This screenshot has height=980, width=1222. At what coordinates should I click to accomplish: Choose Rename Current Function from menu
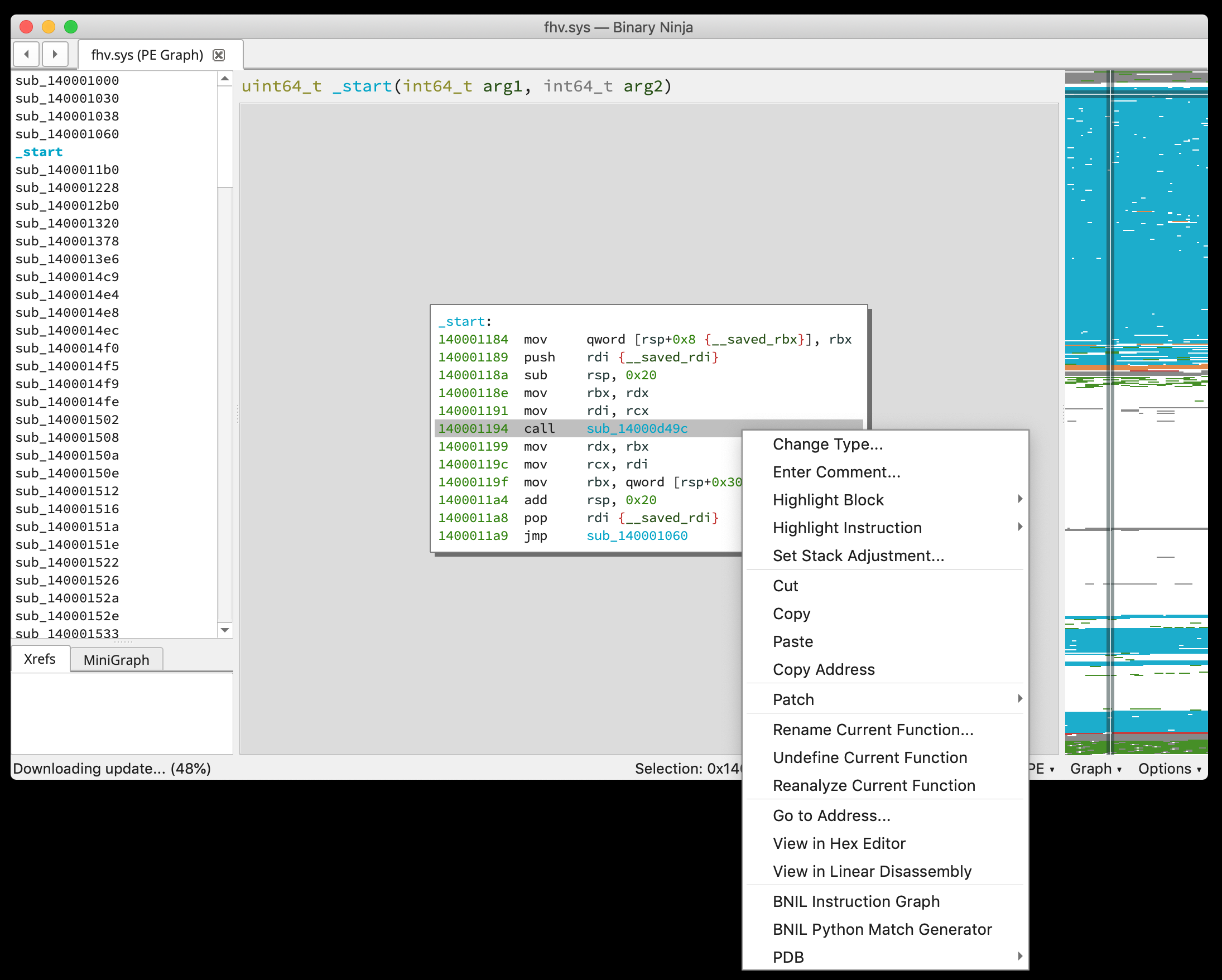click(873, 729)
